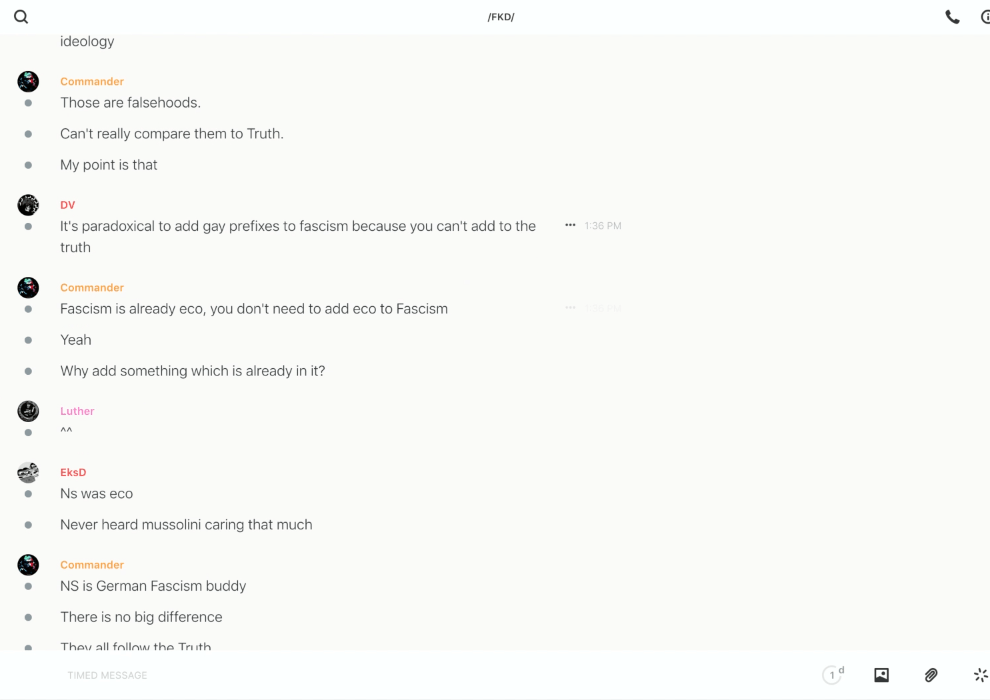Open conversation search with magnifier icon

point(21,17)
